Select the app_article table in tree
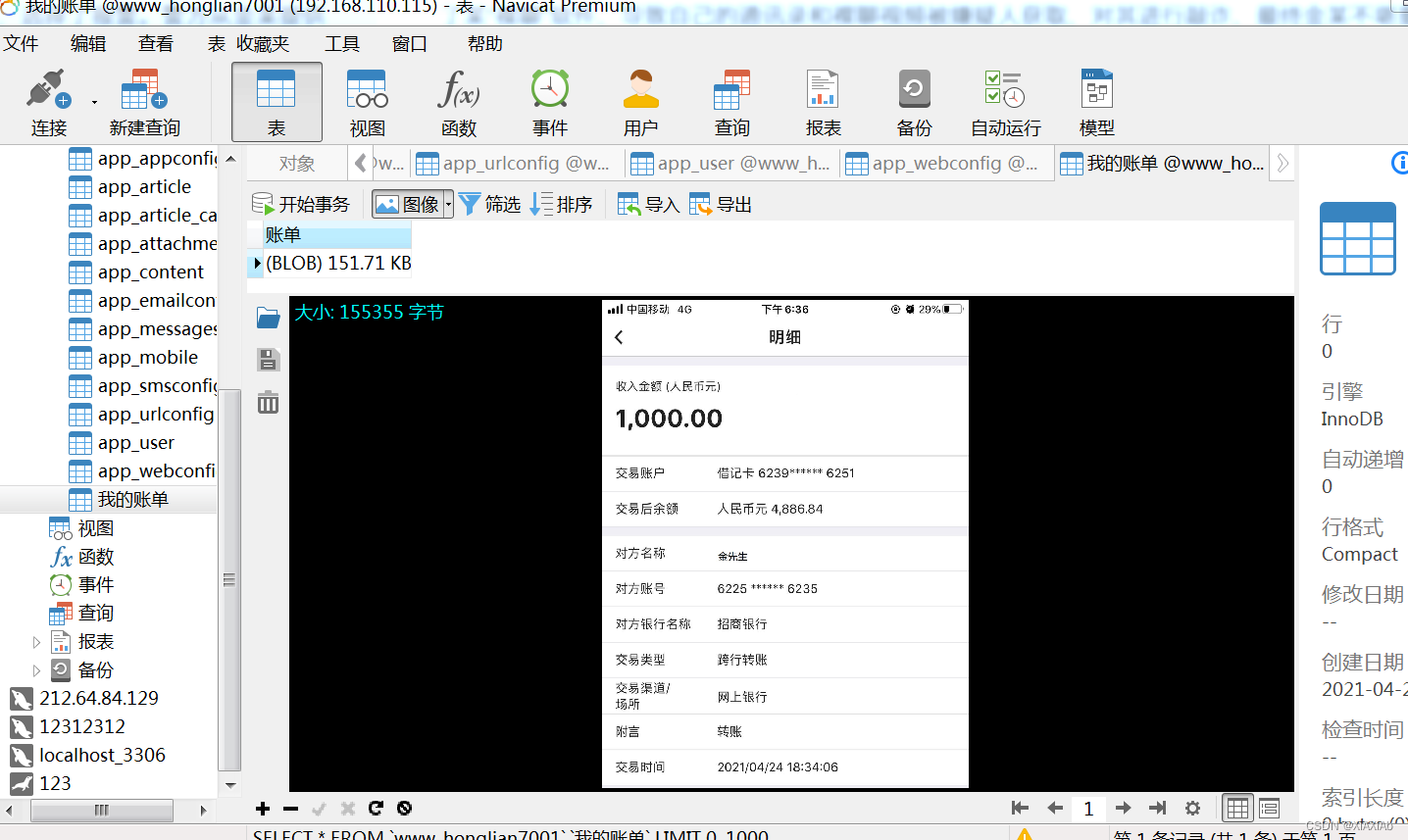Viewport: 1408px width, 840px height. [x=144, y=187]
